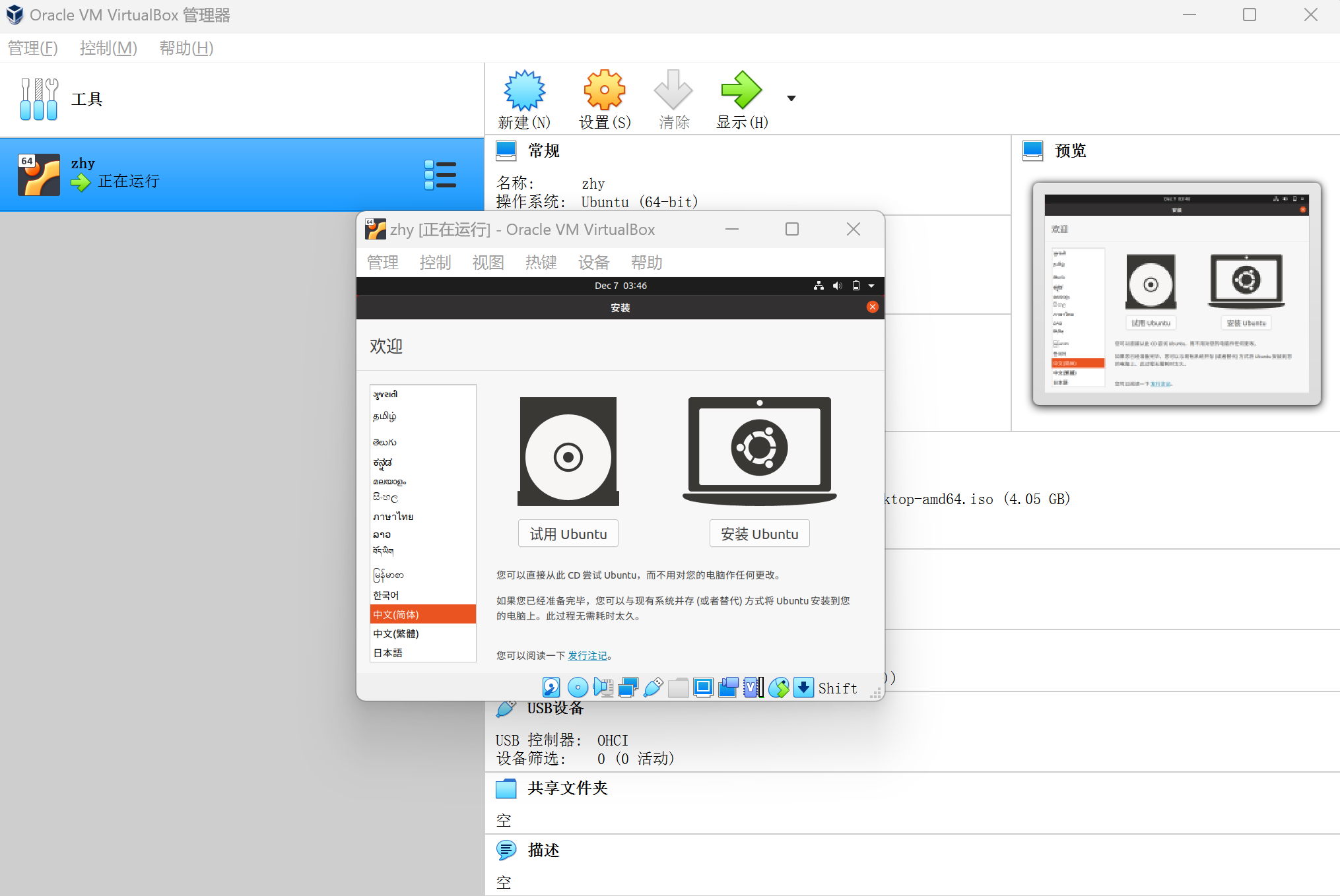The height and width of the screenshot is (896, 1340).
Task: Select 中文(繁體) language
Action: pos(423,633)
